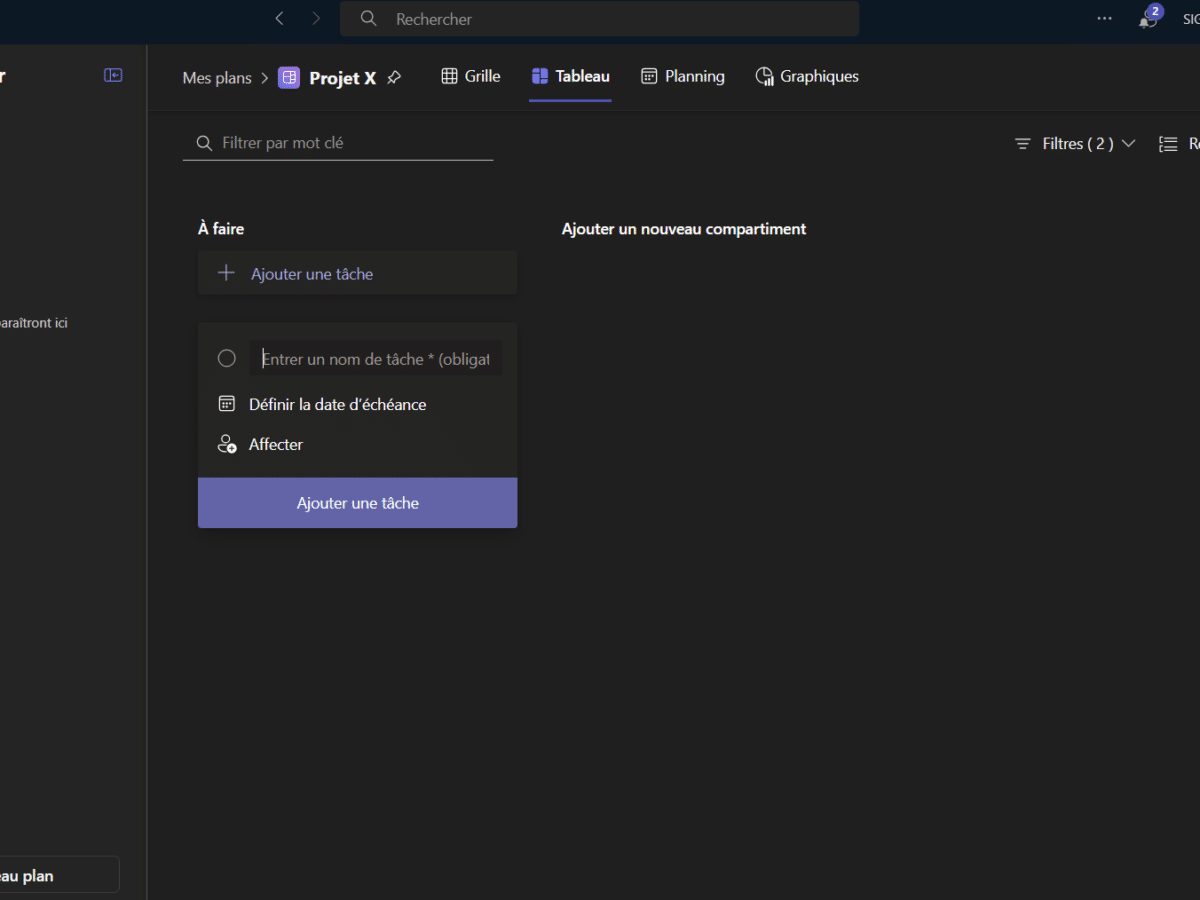1200x900 pixels.
Task: Click the forward navigation arrow
Action: click(316, 19)
